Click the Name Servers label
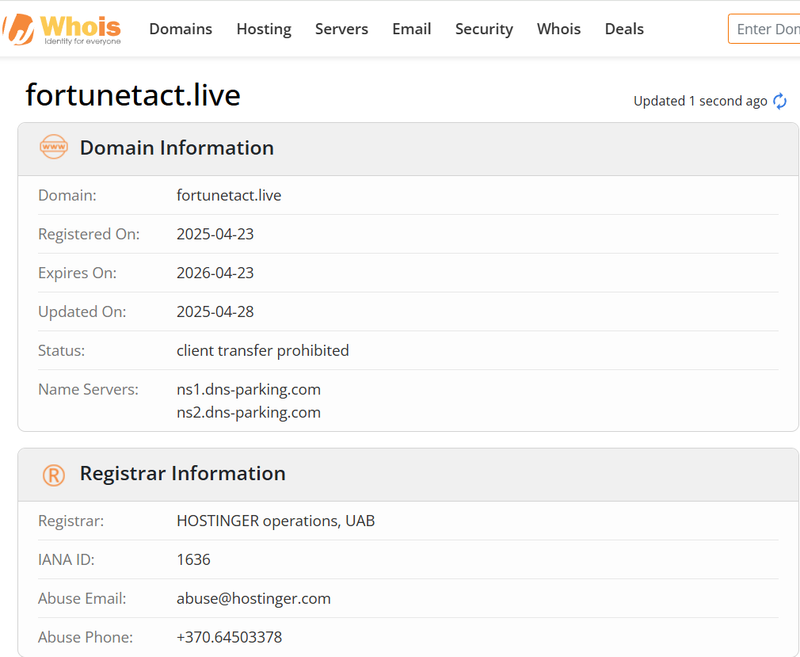The width and height of the screenshot is (800, 657). pos(88,390)
